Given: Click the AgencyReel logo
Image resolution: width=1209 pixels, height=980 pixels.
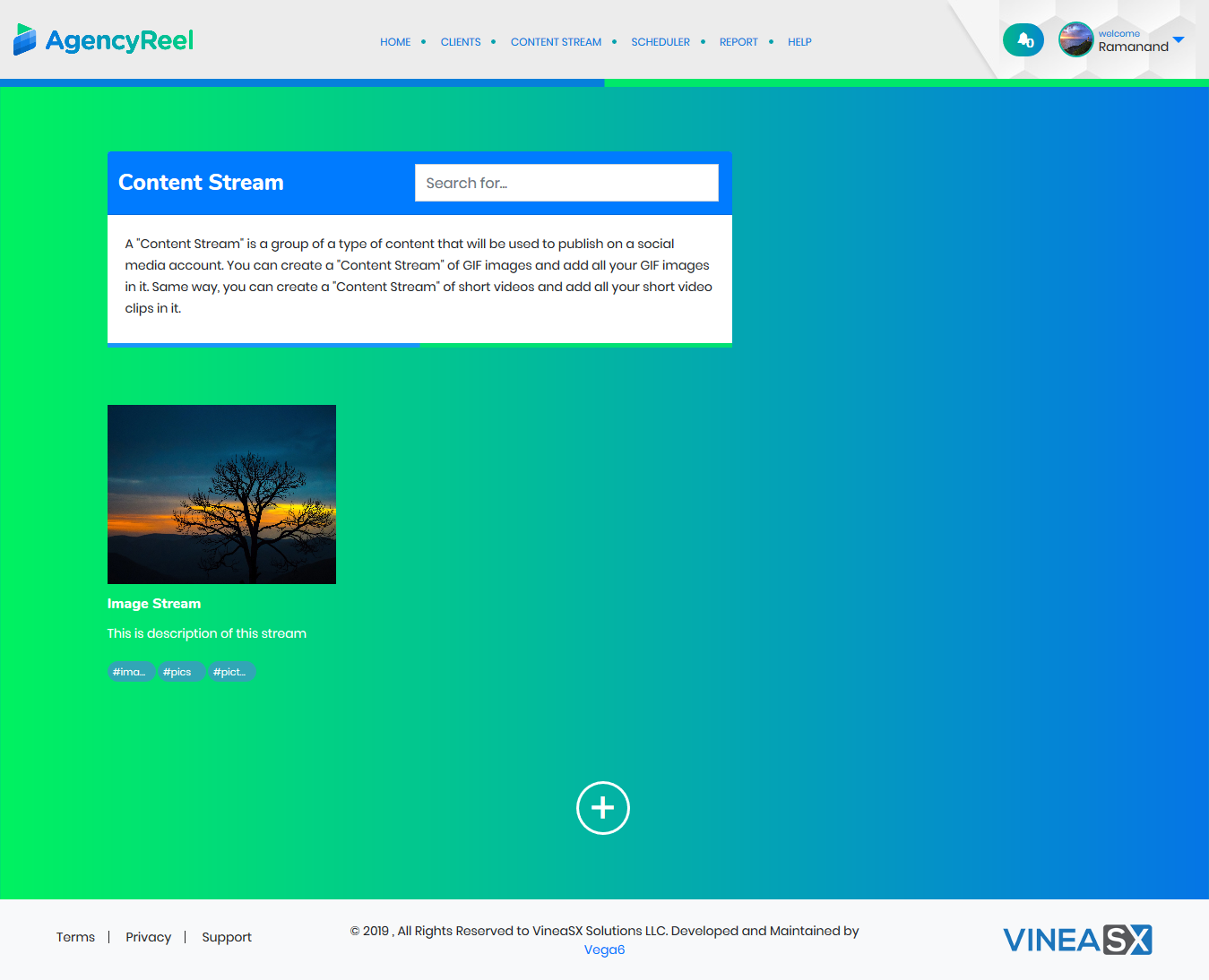Looking at the screenshot, I should point(102,39).
